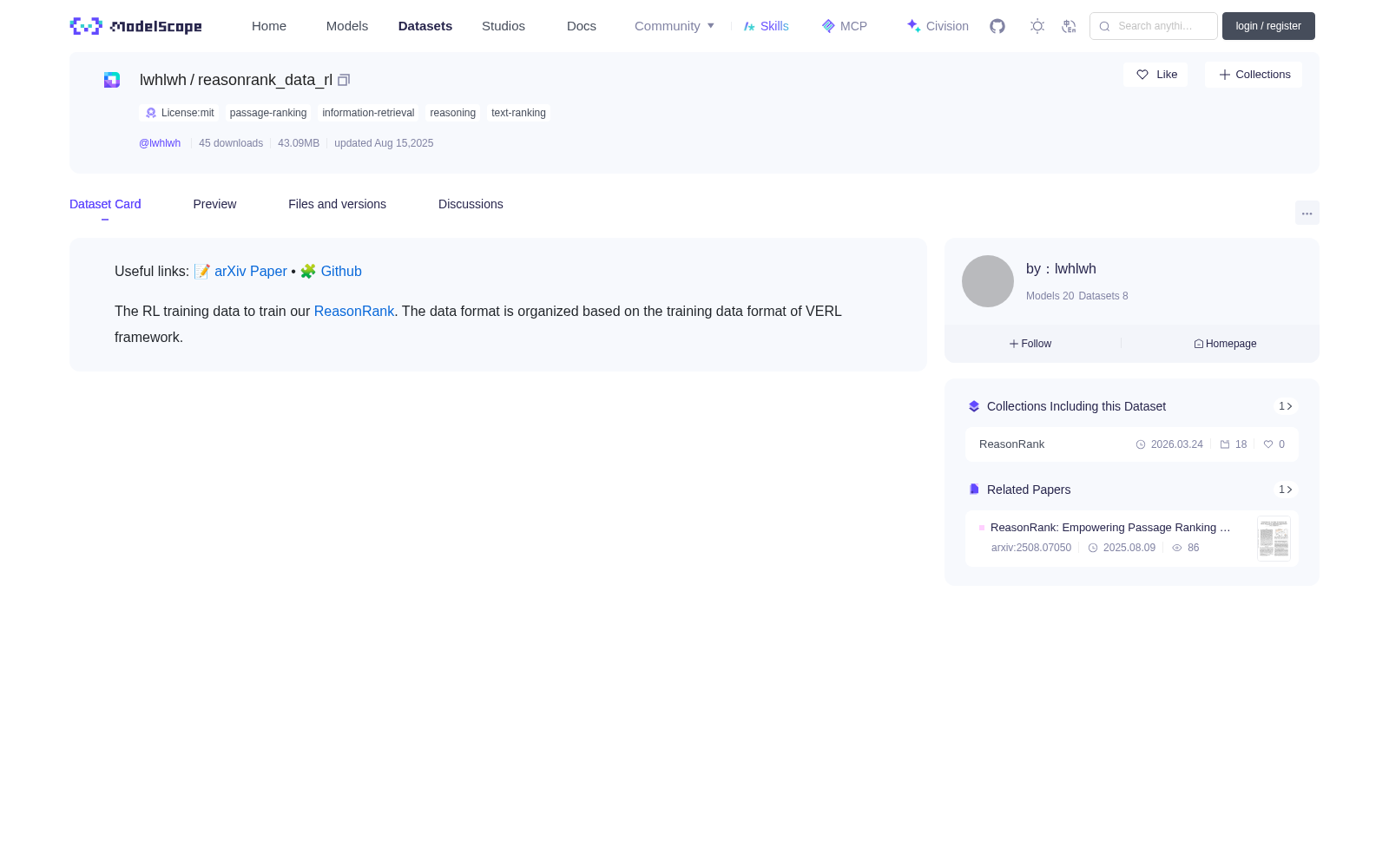
Task: Click the dataset avatar icon beside title
Action: click(112, 80)
